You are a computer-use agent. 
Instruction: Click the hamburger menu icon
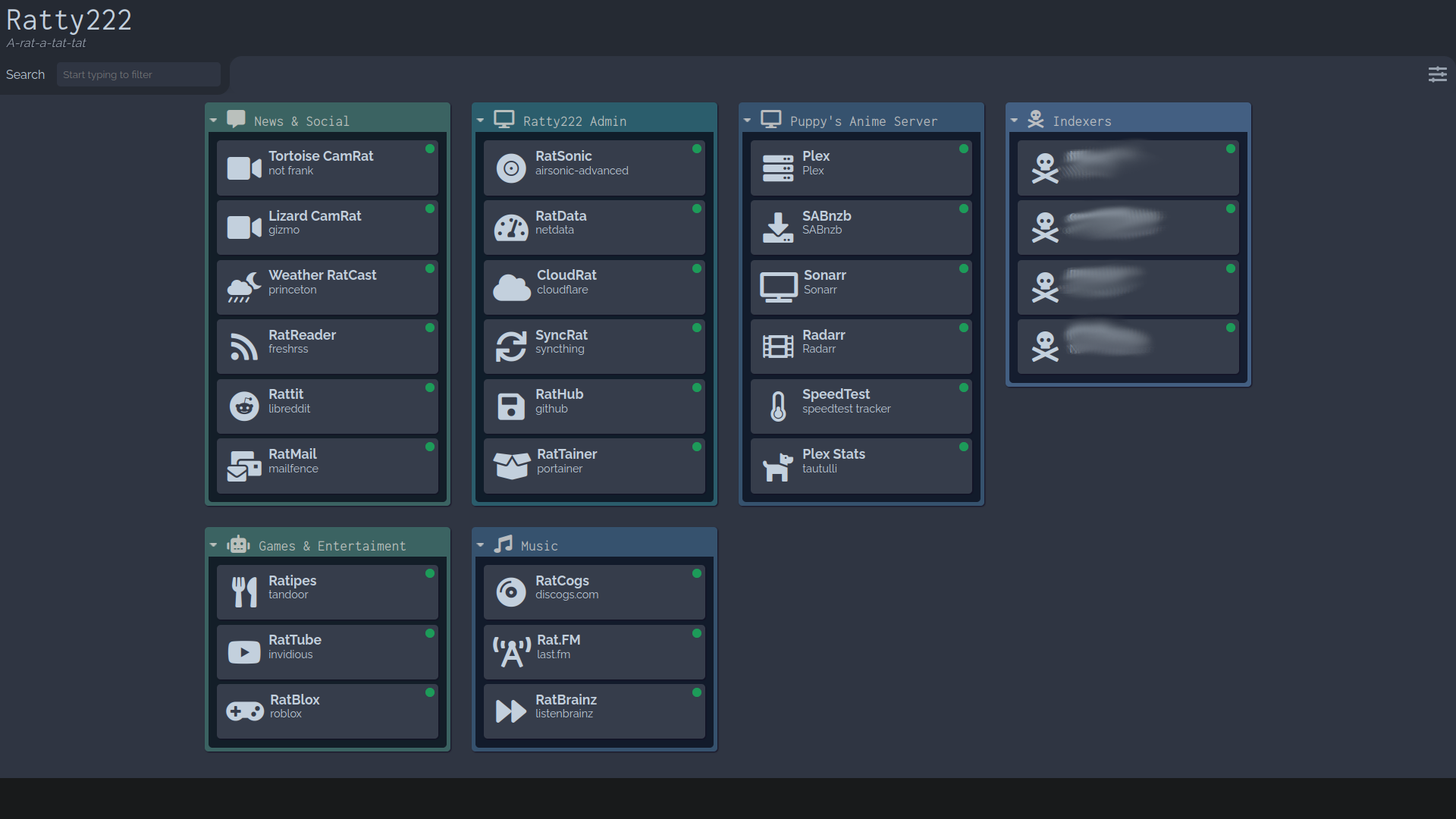(1438, 75)
